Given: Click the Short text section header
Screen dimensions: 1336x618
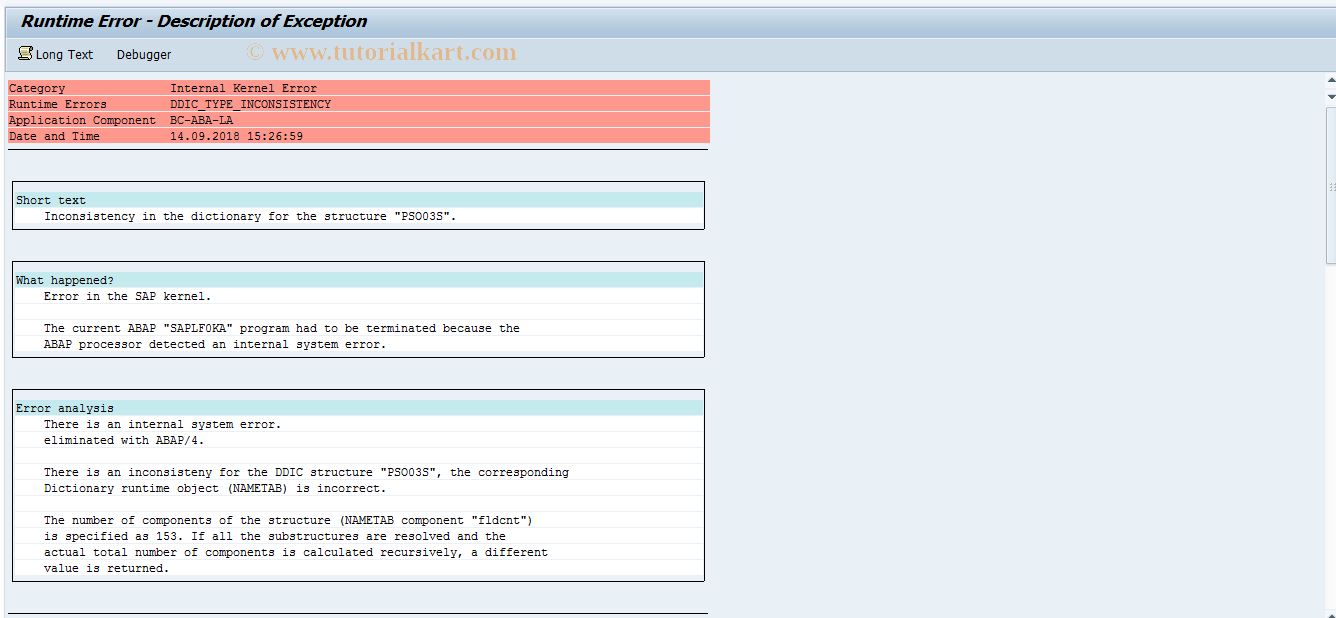Looking at the screenshot, I should tap(358, 200).
